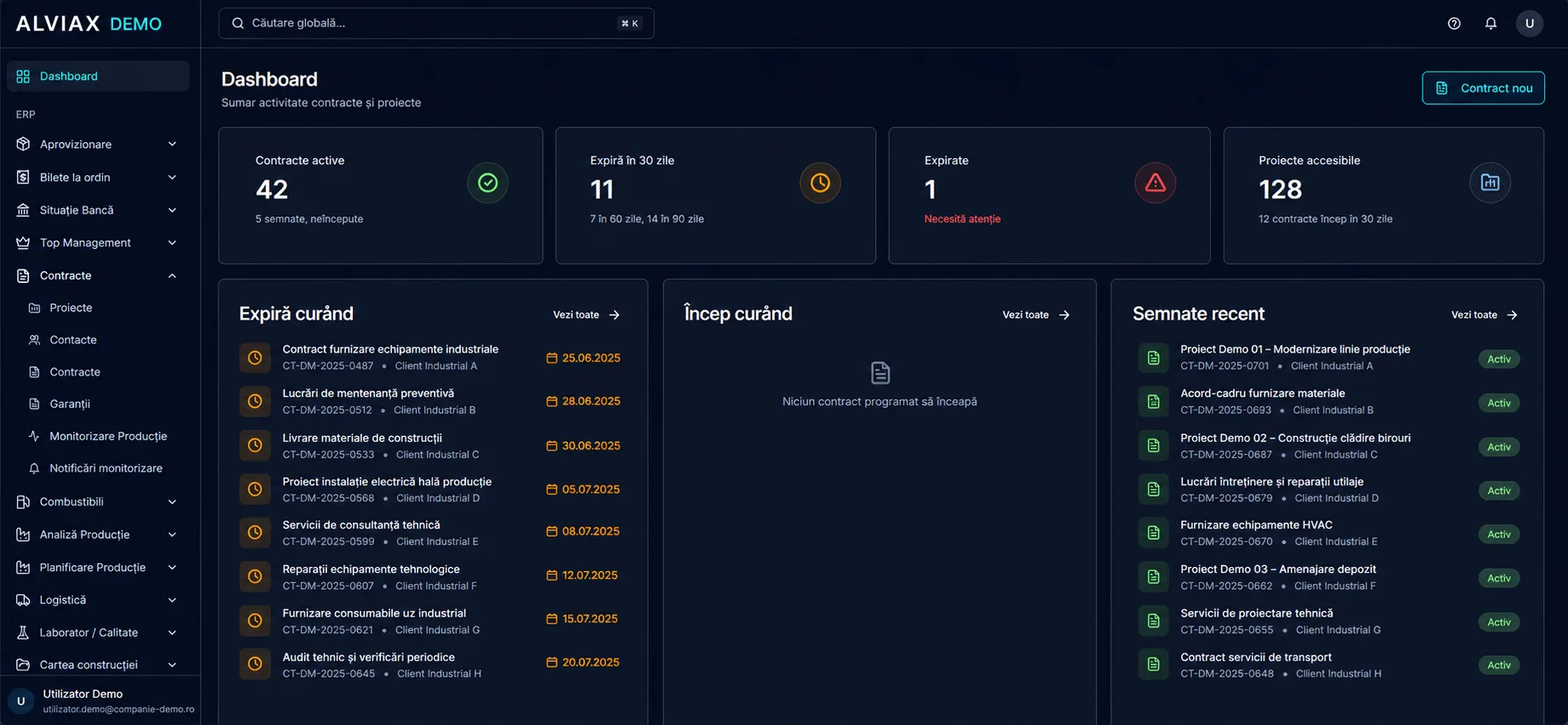Viewport: 1568px width, 725px height.
Task: Click Vezi toate in Încep curând
Action: coord(1036,314)
